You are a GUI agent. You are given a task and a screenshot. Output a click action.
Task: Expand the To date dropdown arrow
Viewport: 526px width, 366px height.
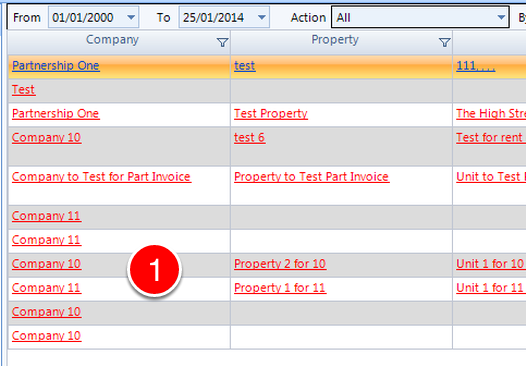[x=262, y=17]
